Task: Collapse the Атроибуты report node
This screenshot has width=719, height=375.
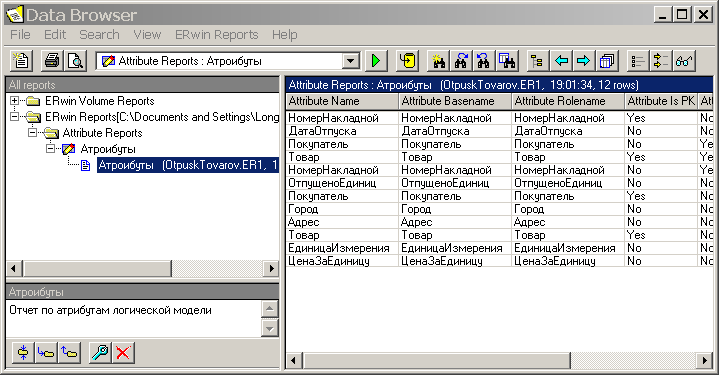Action: click(x=50, y=148)
